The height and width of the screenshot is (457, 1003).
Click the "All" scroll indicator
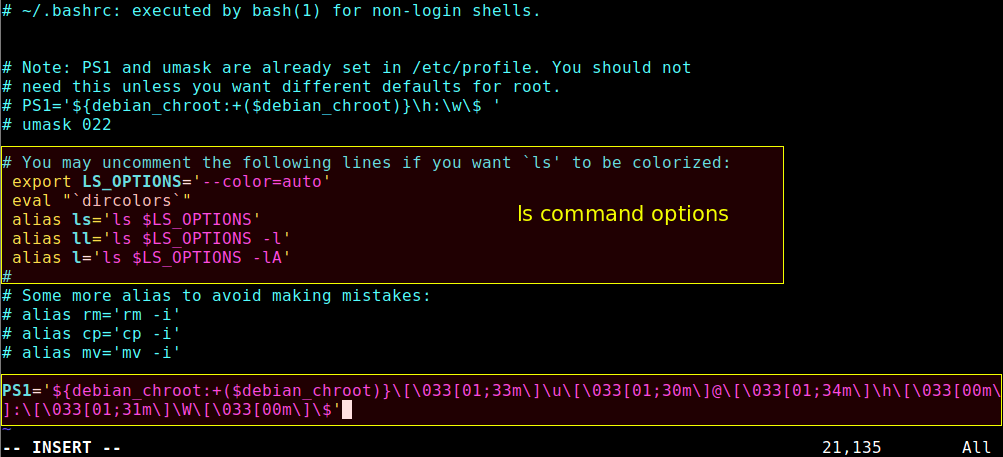976,448
